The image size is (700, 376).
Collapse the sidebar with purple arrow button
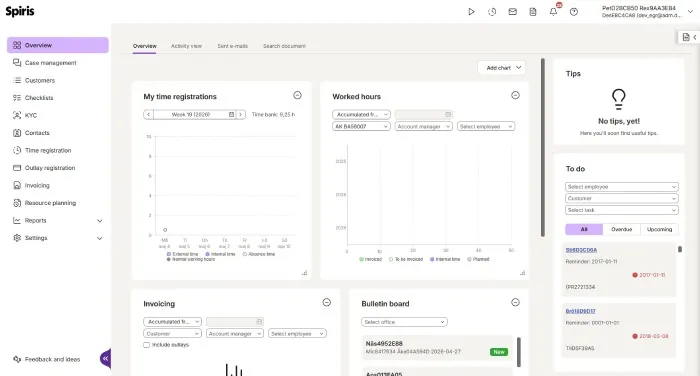pos(105,358)
